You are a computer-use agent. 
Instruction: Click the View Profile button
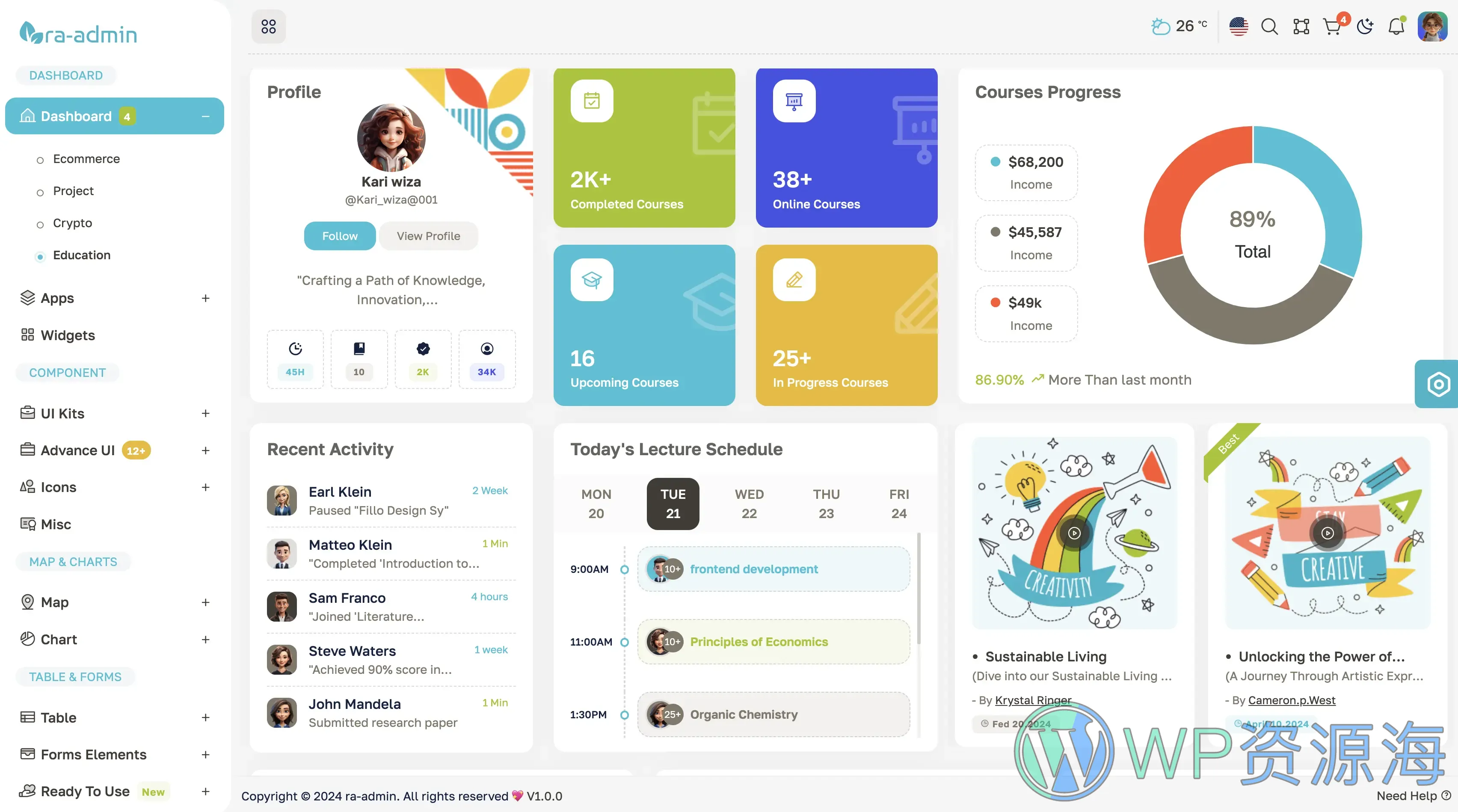[x=428, y=235]
